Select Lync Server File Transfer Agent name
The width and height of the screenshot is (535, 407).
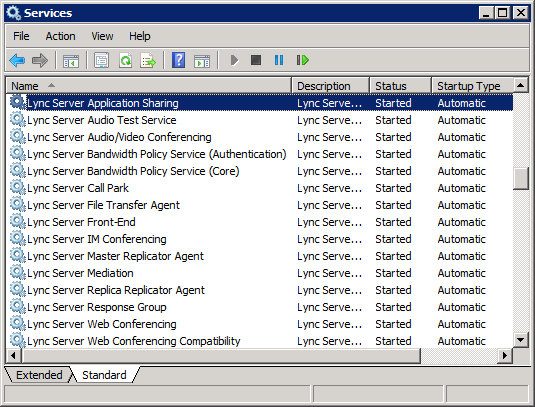pos(103,205)
